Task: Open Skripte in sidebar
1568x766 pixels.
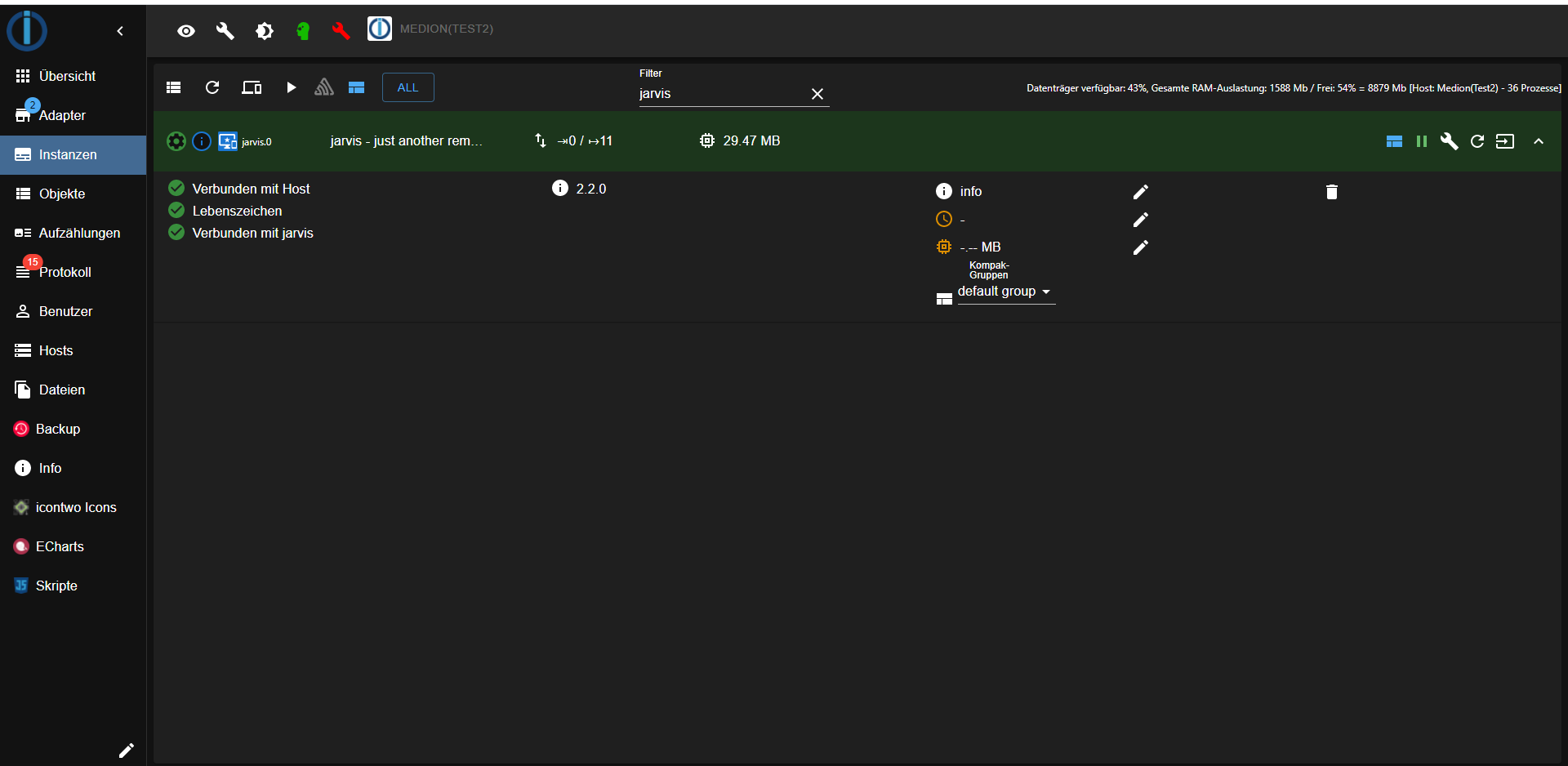Action: click(x=73, y=586)
